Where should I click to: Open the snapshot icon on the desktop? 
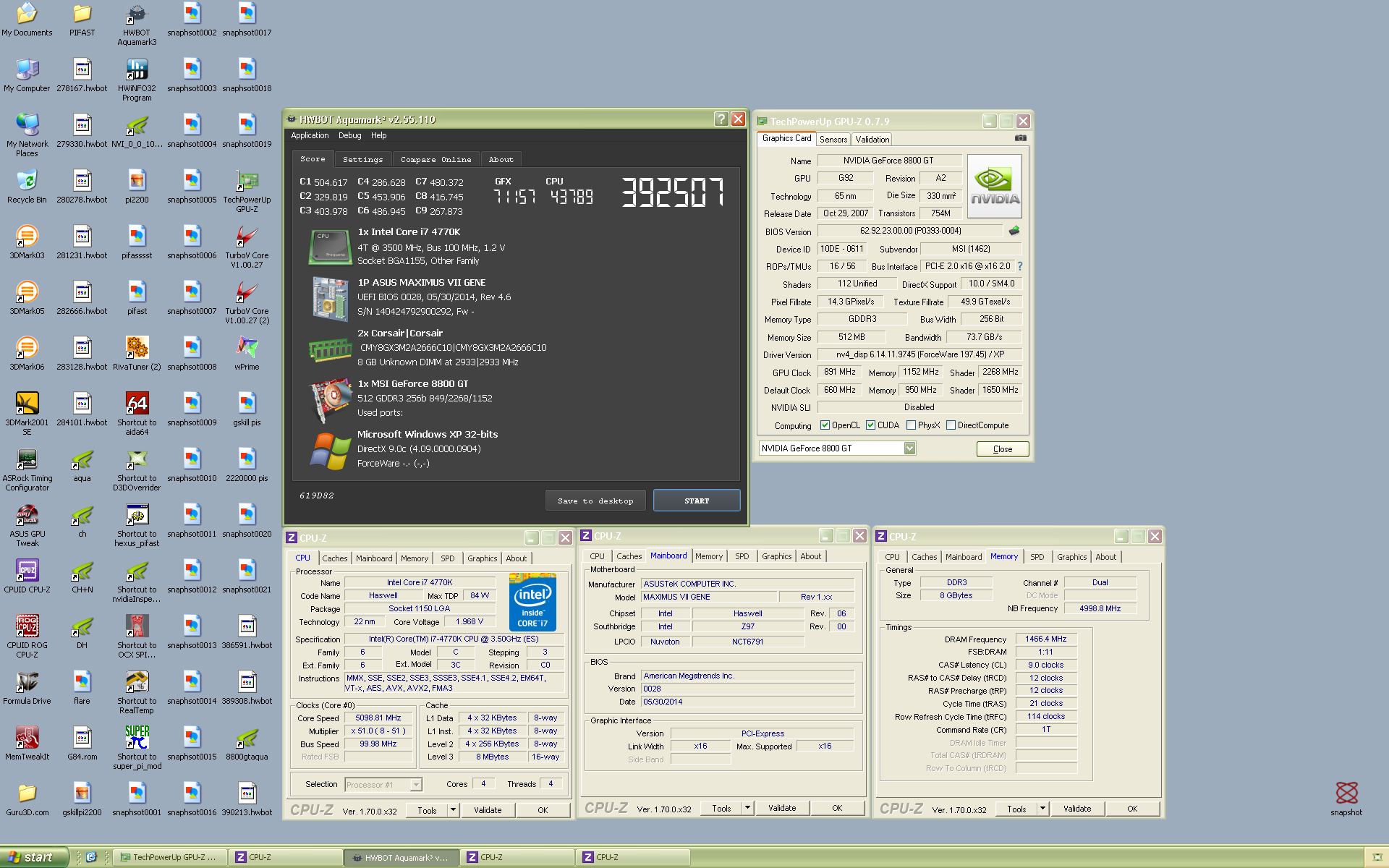(1346, 799)
